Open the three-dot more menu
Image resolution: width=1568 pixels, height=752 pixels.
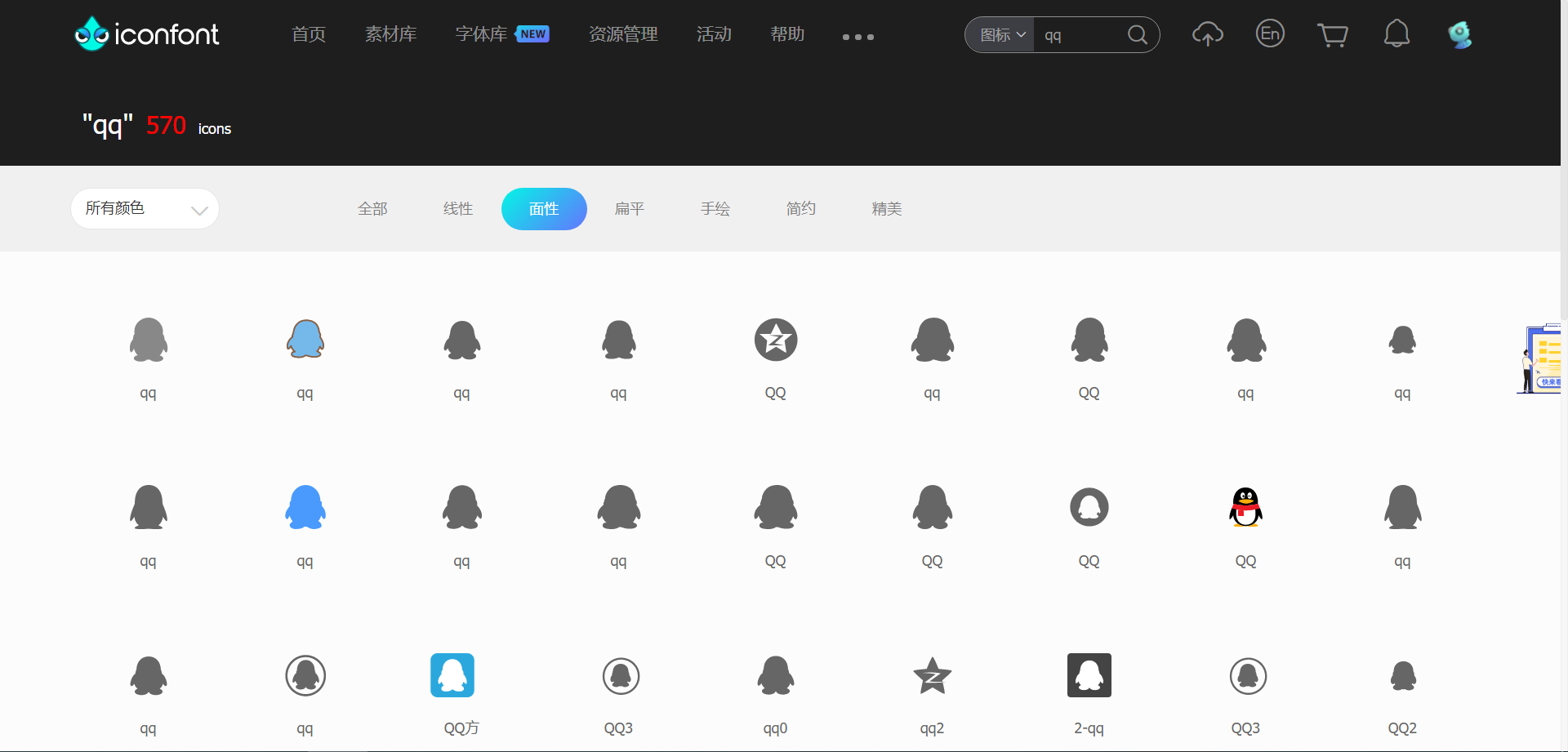pos(858,37)
